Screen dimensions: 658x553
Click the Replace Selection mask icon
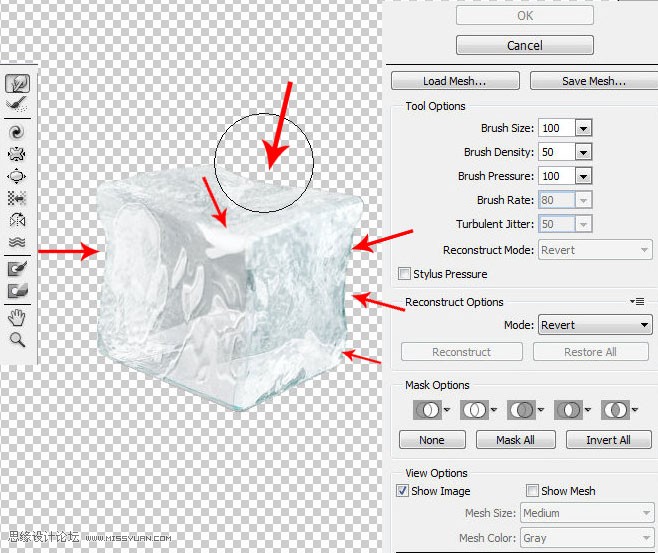coord(427,410)
